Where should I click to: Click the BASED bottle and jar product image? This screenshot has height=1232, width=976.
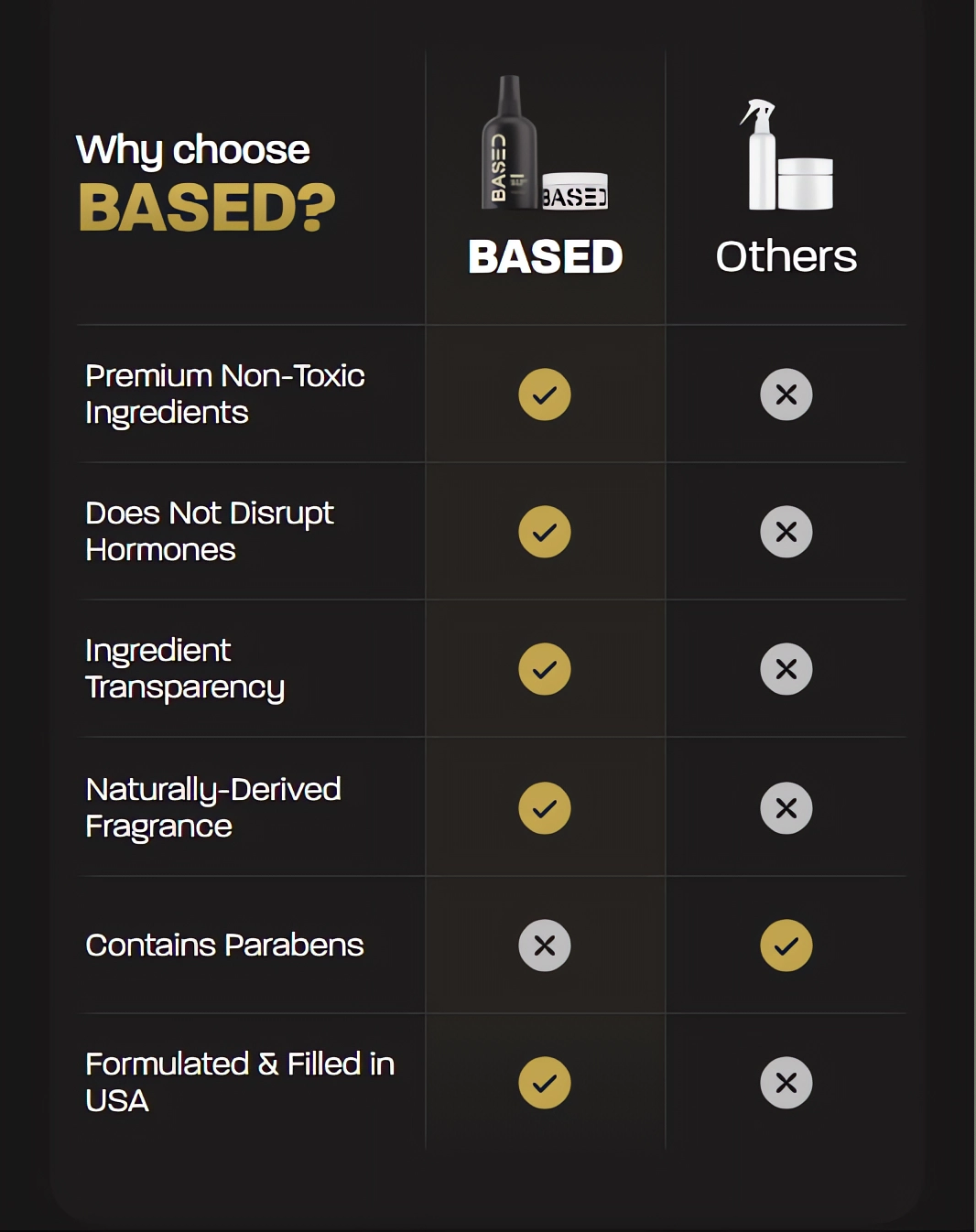coord(545,143)
